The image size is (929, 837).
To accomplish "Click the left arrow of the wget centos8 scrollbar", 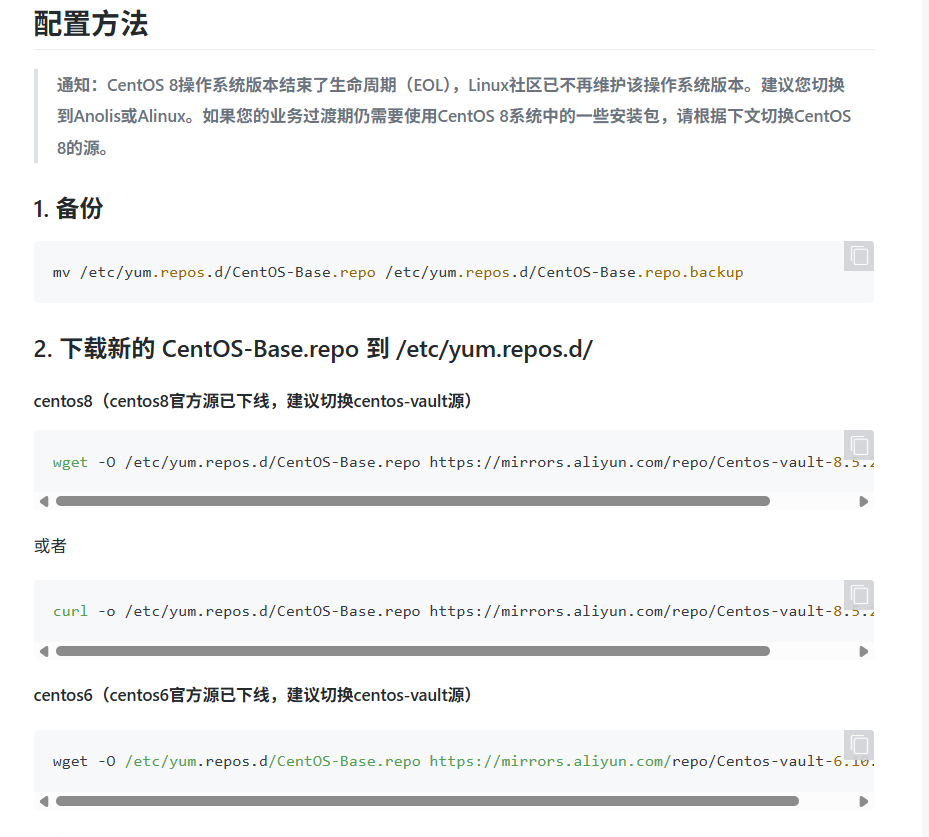I will [x=44, y=501].
